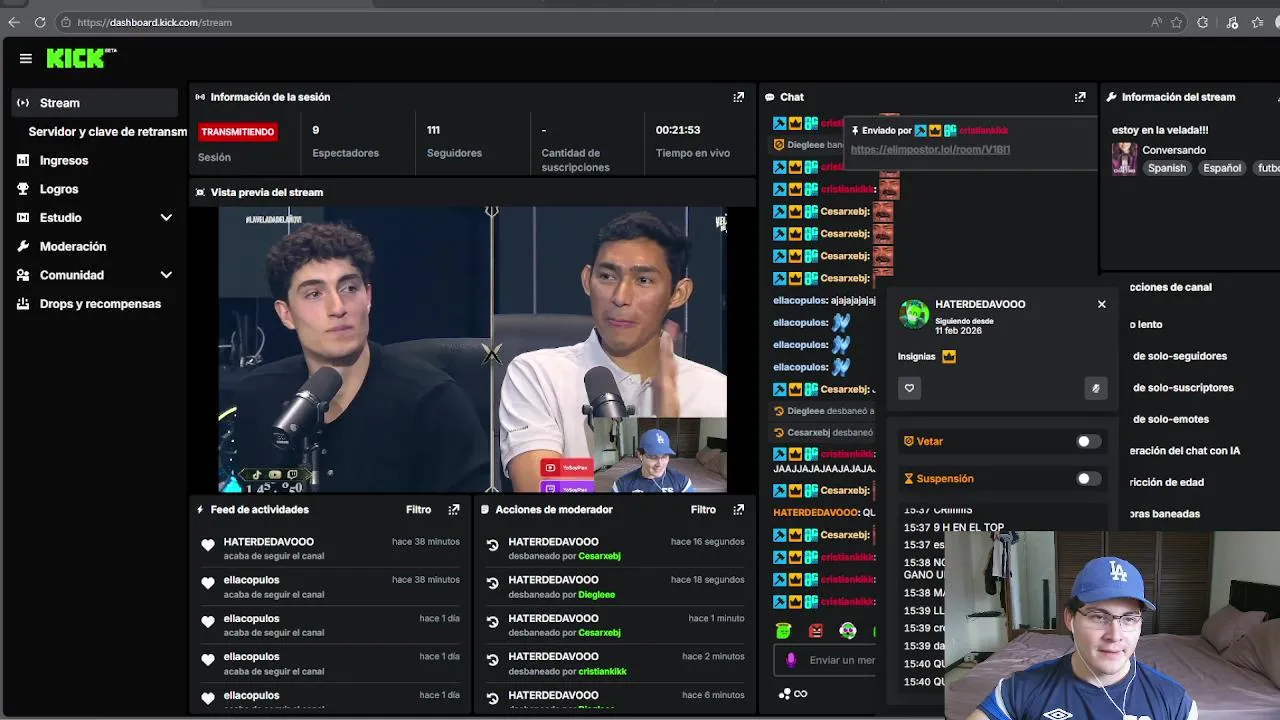Screen dimensions: 1280x720
Task: Click the Spanish tag
Action: point(1166,168)
